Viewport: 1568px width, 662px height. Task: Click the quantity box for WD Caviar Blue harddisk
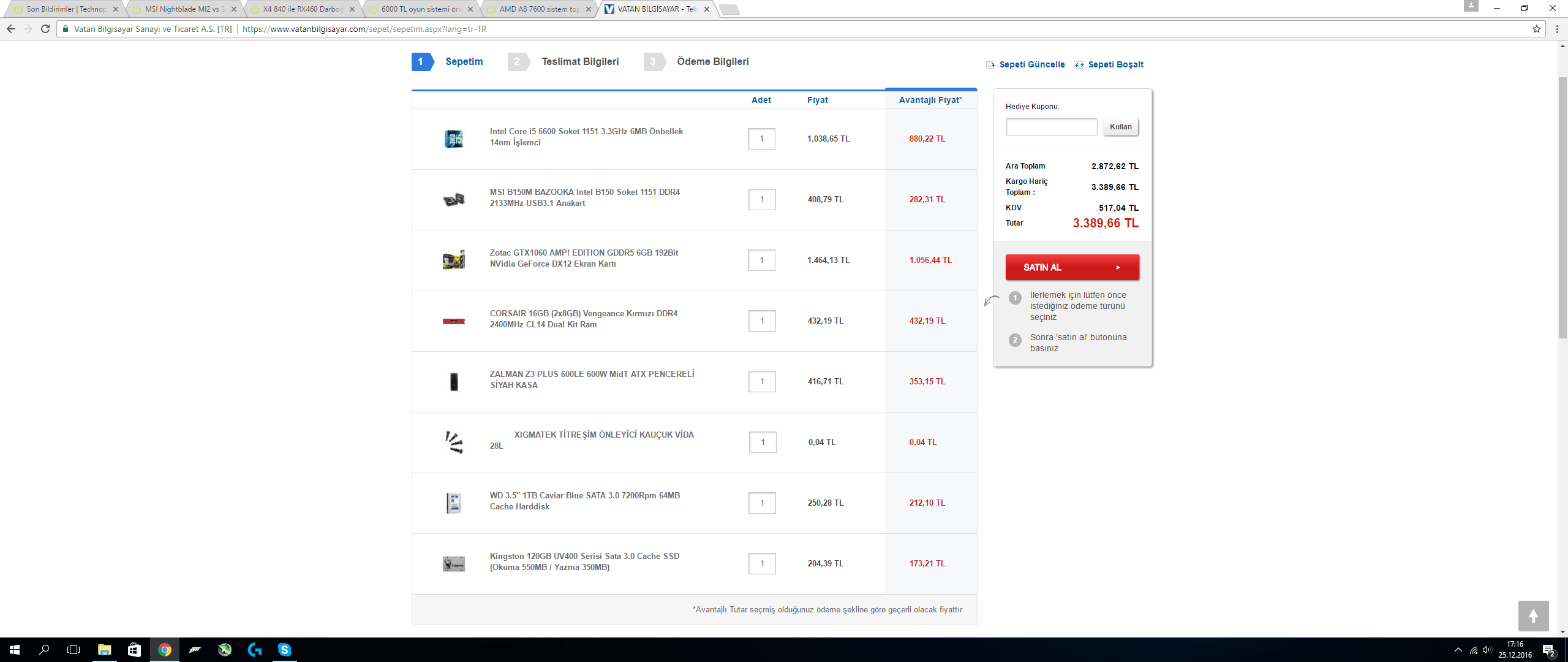[762, 503]
